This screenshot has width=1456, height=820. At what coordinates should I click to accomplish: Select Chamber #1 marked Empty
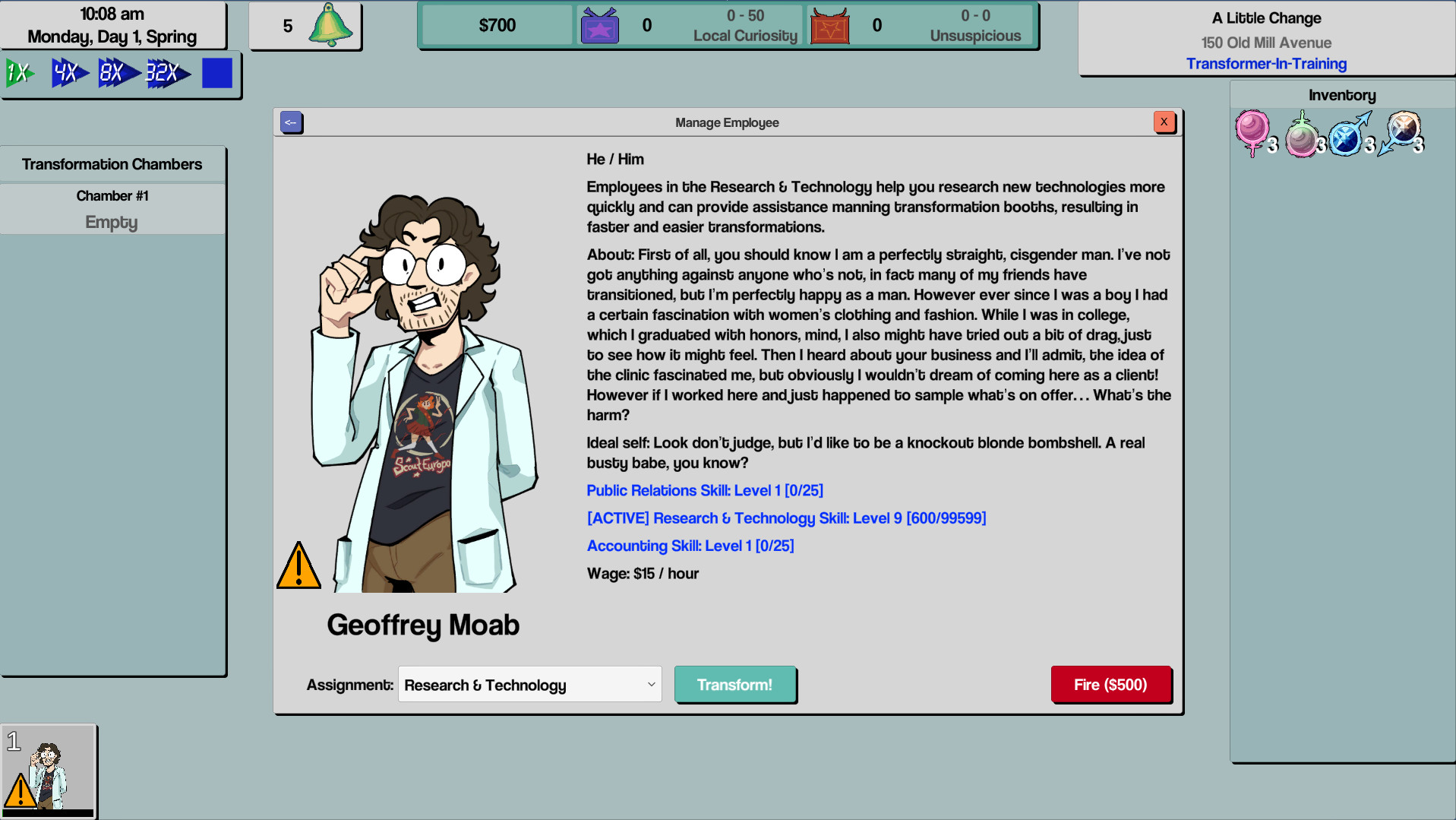point(112,209)
